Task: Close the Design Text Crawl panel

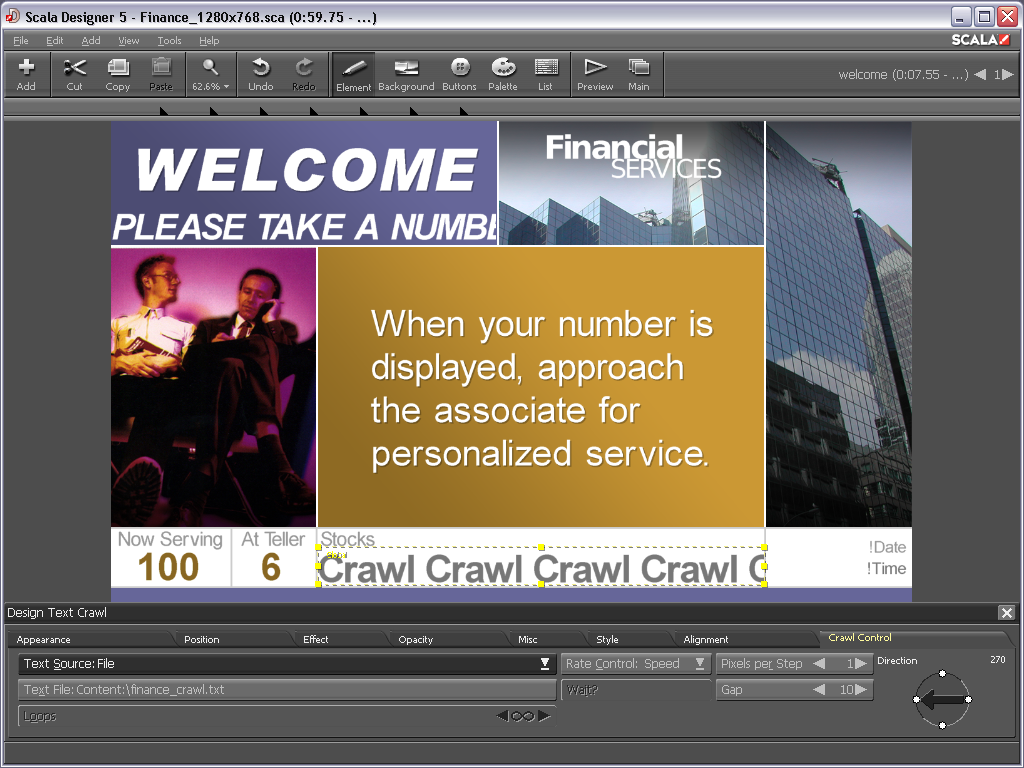Action: [x=1006, y=612]
